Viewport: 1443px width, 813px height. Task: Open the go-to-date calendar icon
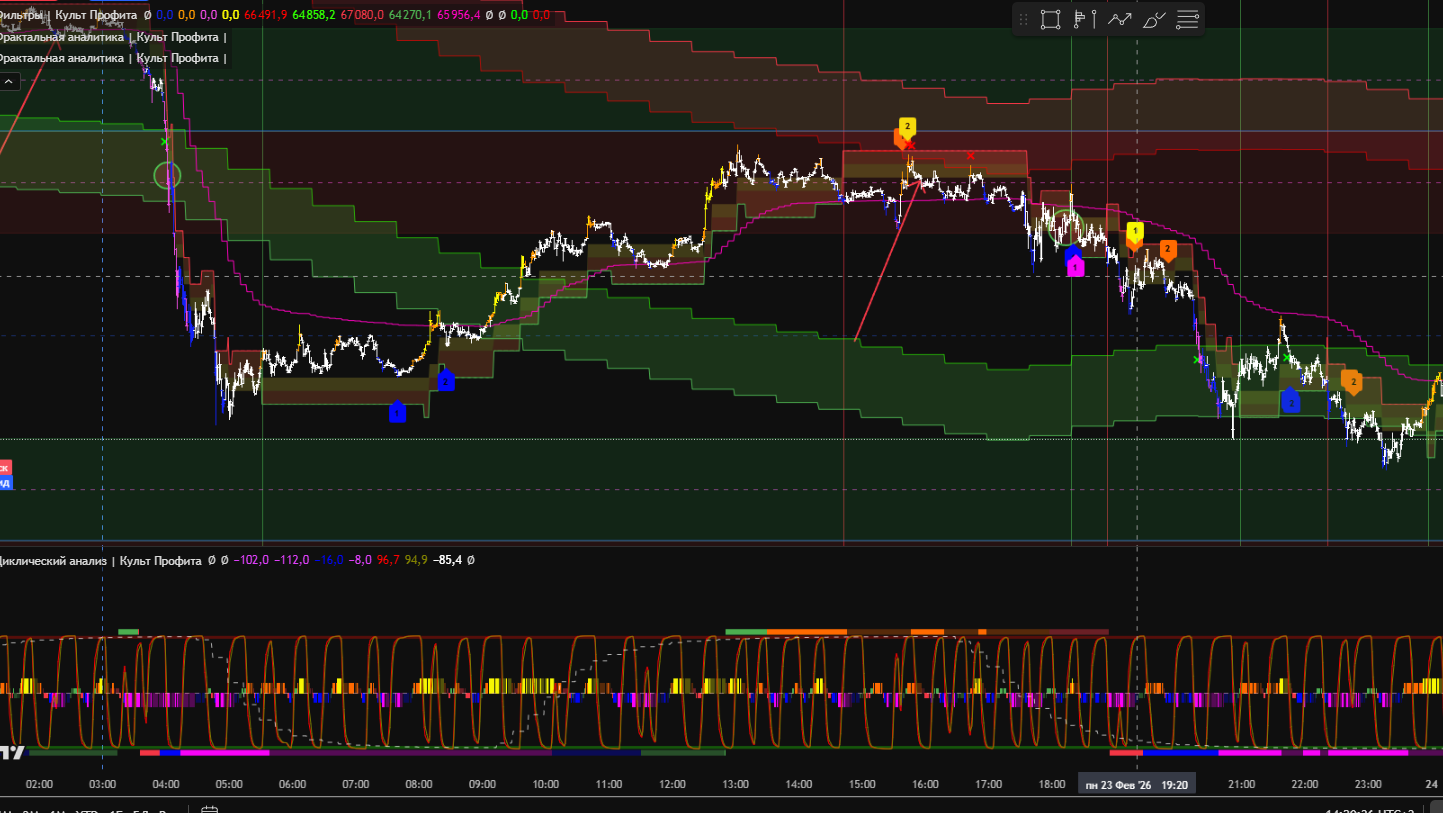209,809
